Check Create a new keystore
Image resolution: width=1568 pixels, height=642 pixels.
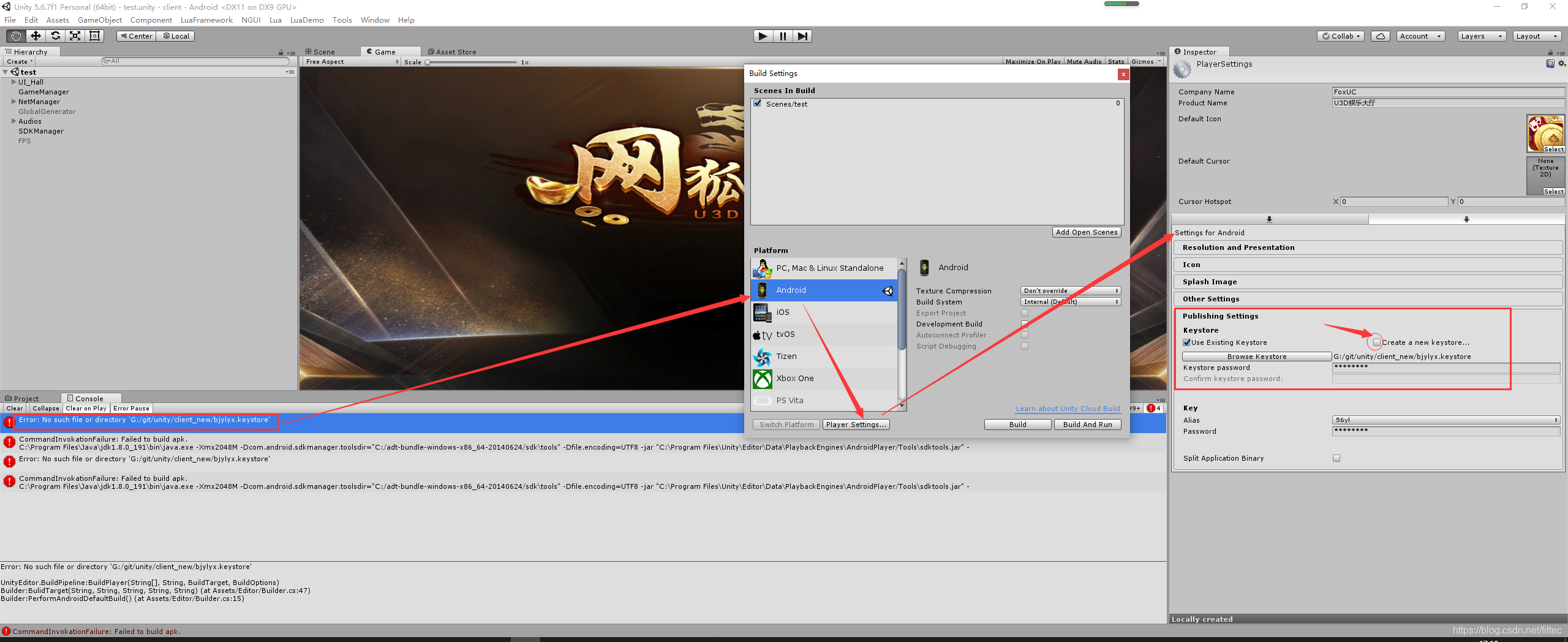click(x=1376, y=342)
